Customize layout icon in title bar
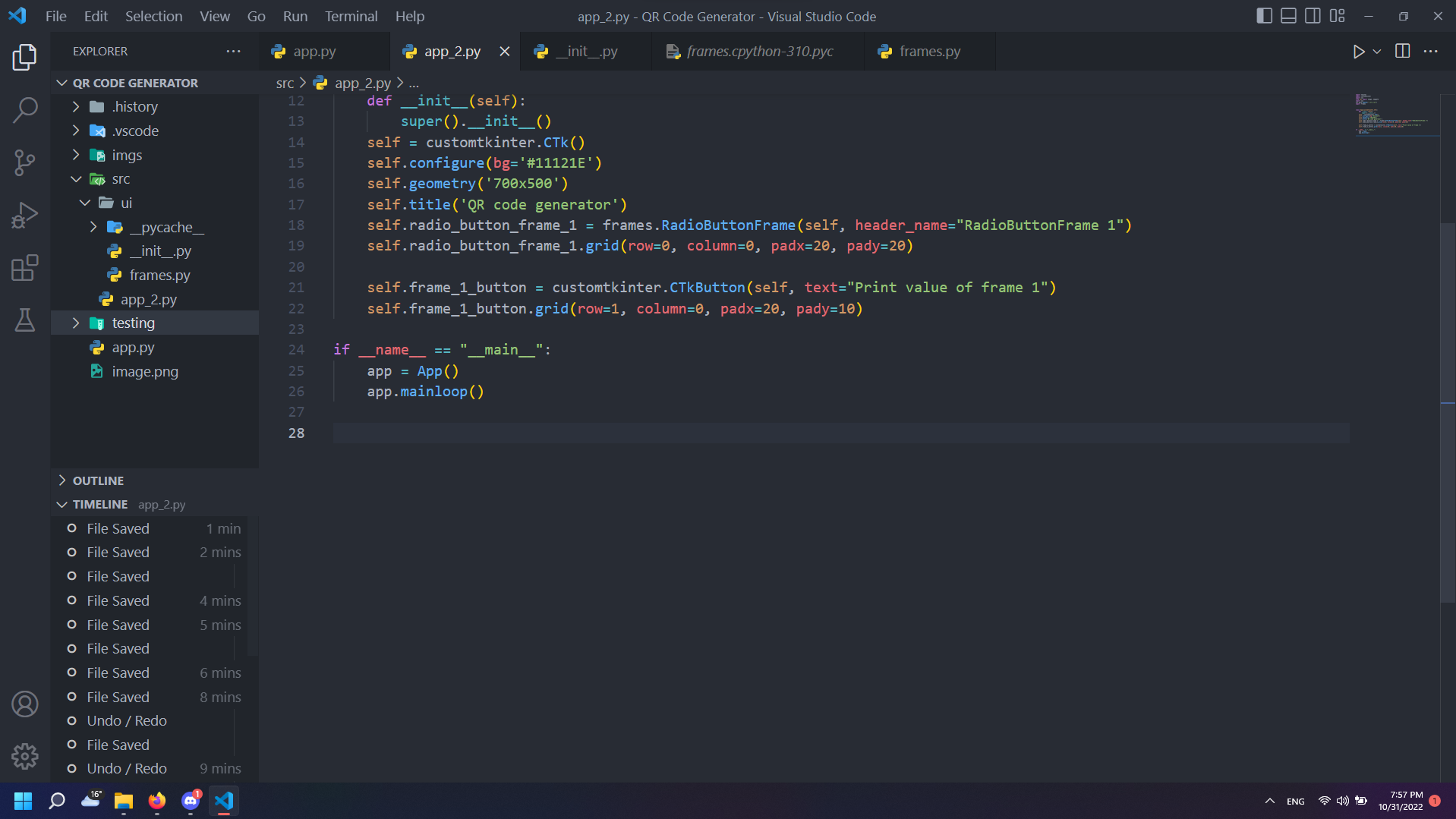Image resolution: width=1456 pixels, height=819 pixels. click(x=1337, y=16)
